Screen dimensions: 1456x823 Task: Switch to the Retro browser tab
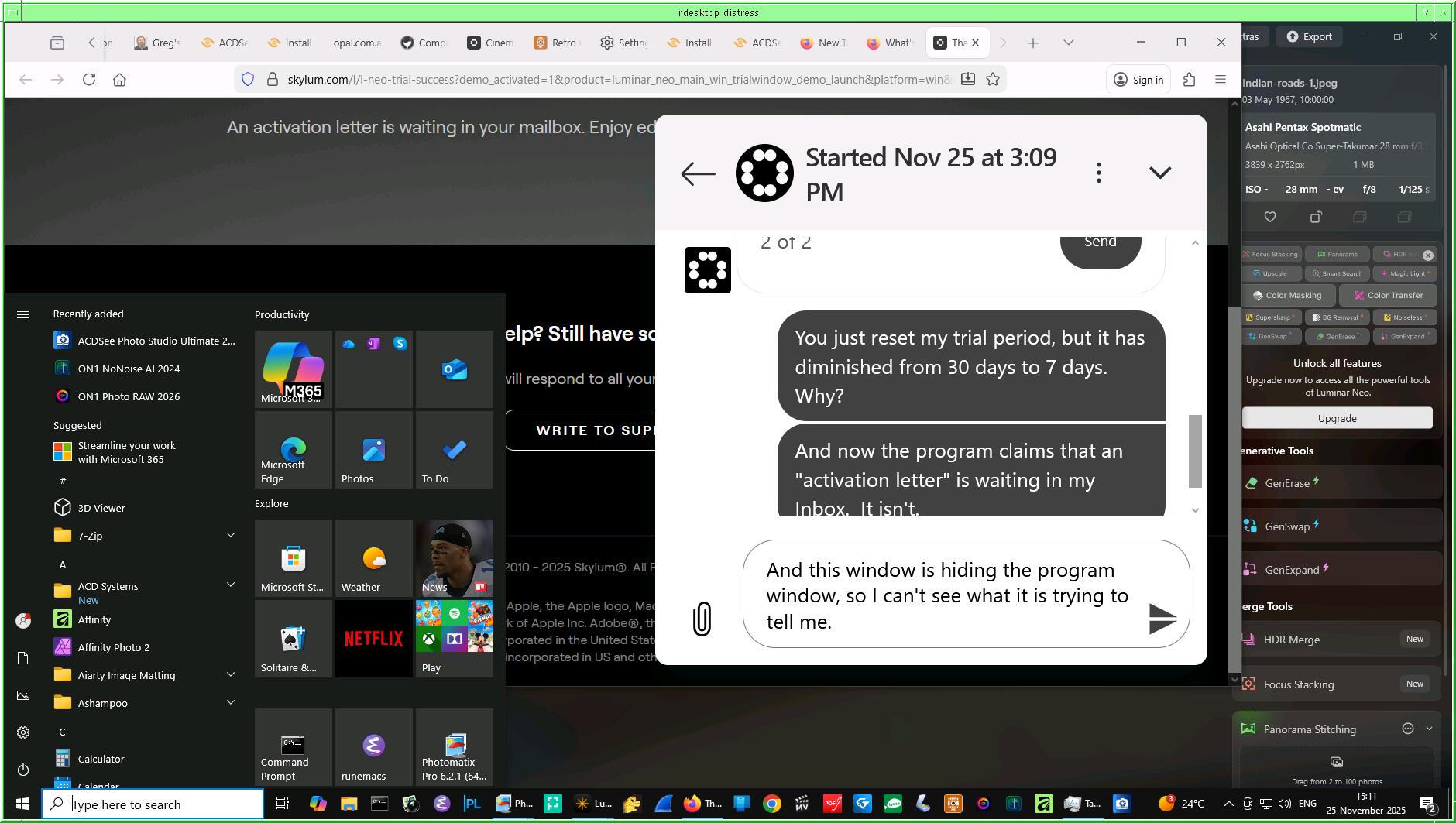click(x=557, y=43)
